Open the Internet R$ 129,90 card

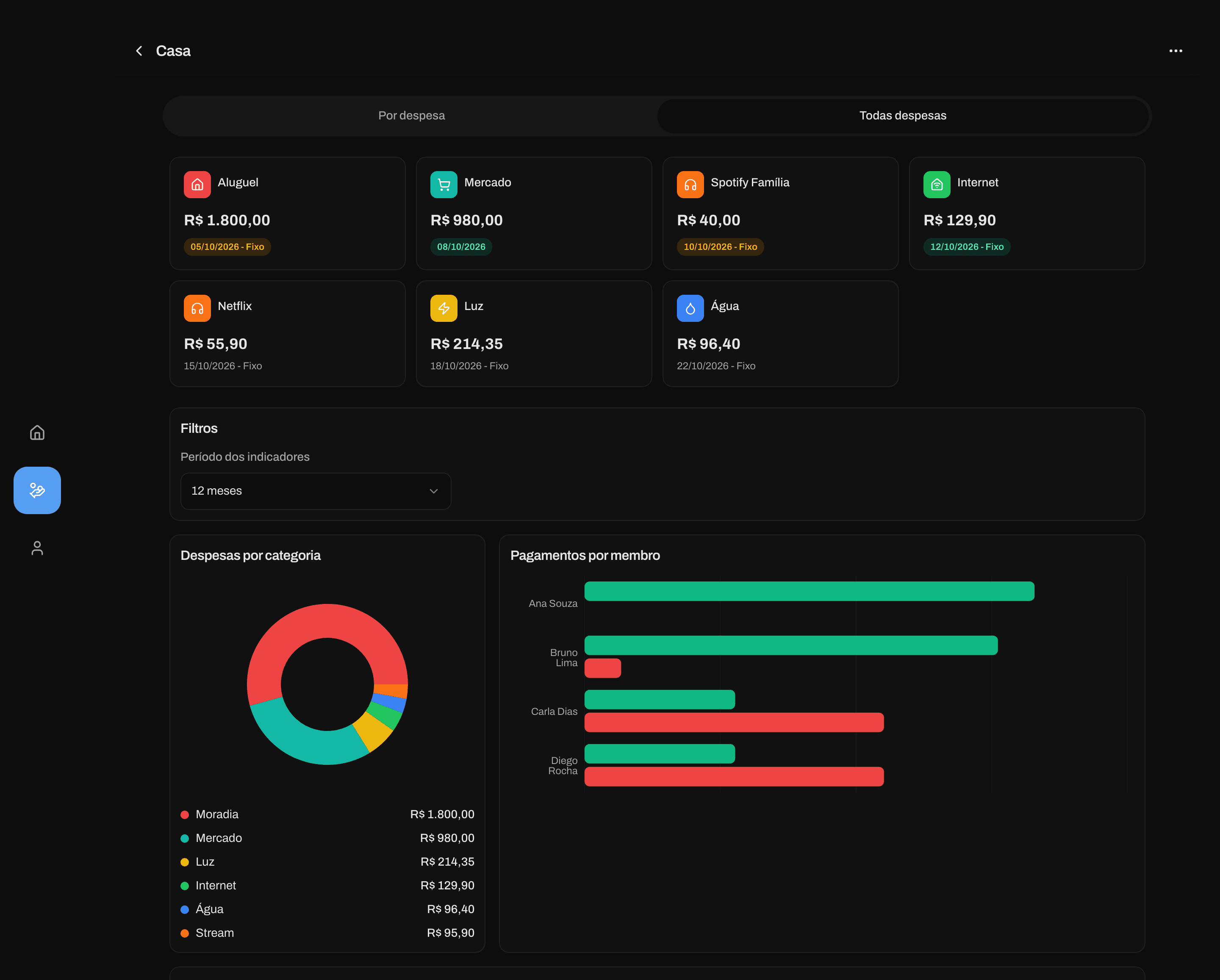coord(1027,213)
